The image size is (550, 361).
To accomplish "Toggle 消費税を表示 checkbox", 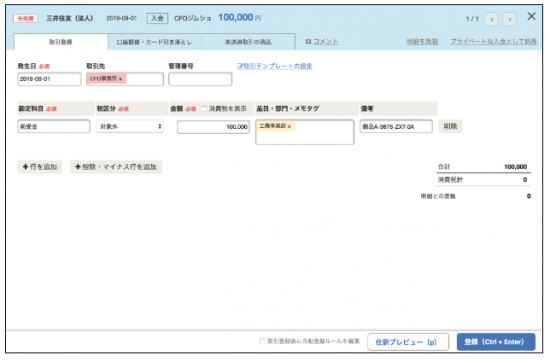I will point(204,109).
